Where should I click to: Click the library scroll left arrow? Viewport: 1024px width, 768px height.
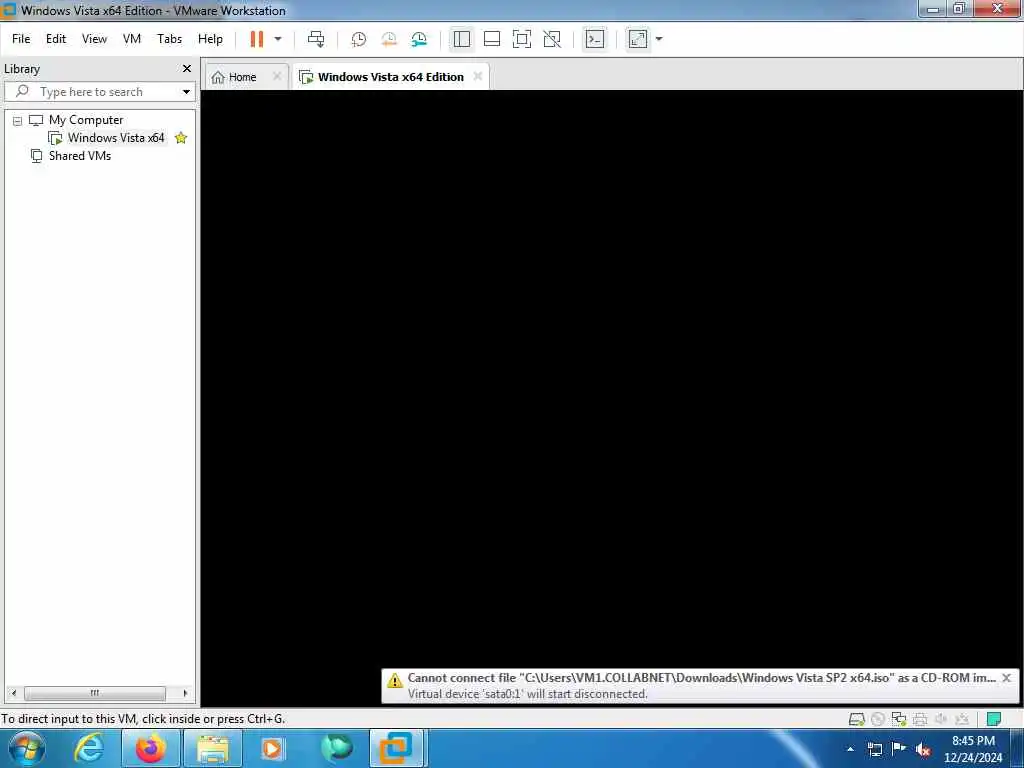point(14,693)
